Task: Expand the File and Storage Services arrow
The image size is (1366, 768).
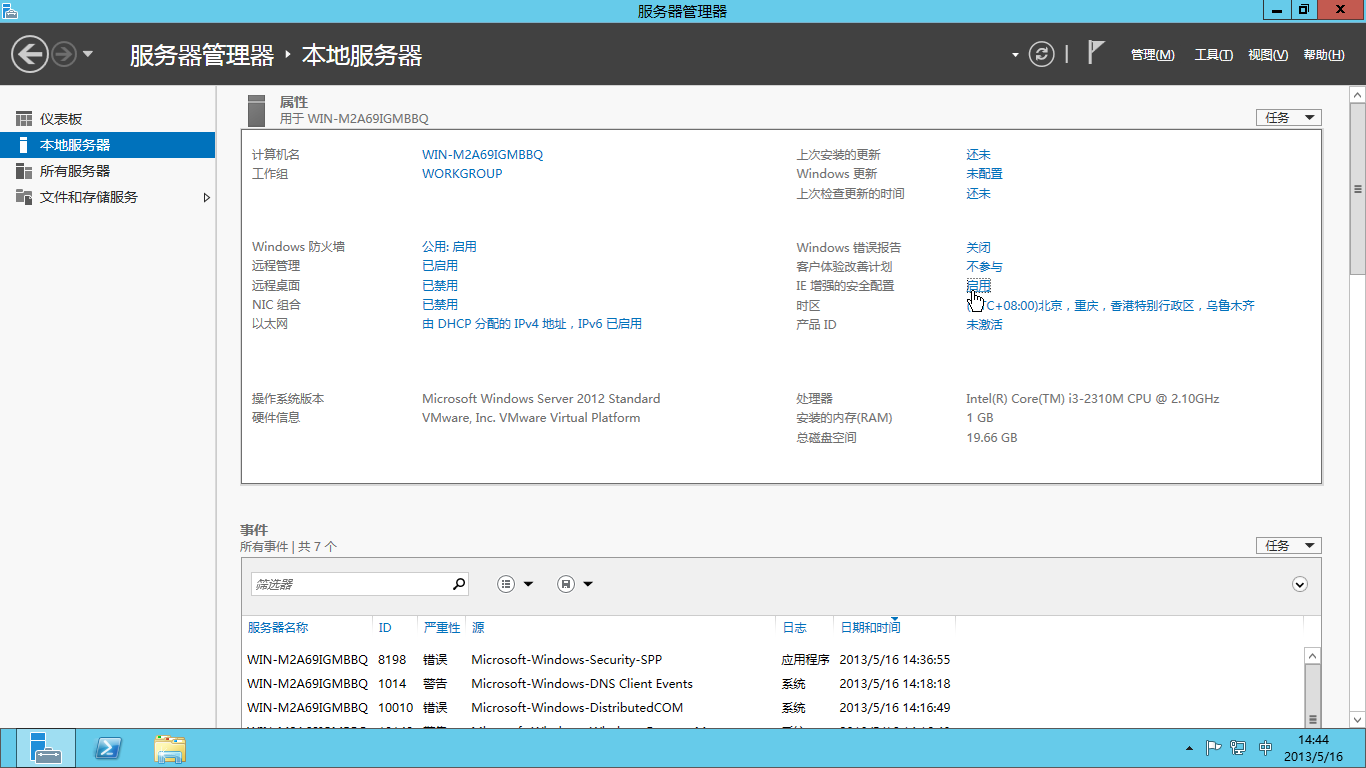Action: [x=207, y=198]
